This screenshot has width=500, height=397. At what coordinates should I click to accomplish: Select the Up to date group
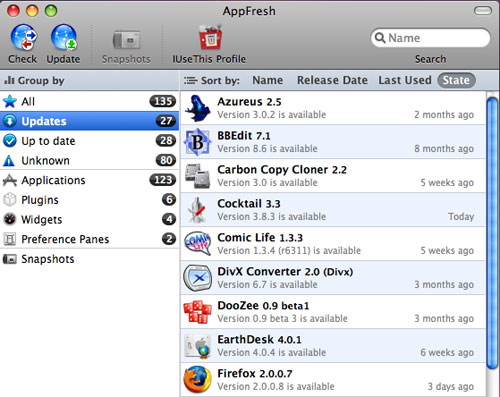(x=89, y=141)
